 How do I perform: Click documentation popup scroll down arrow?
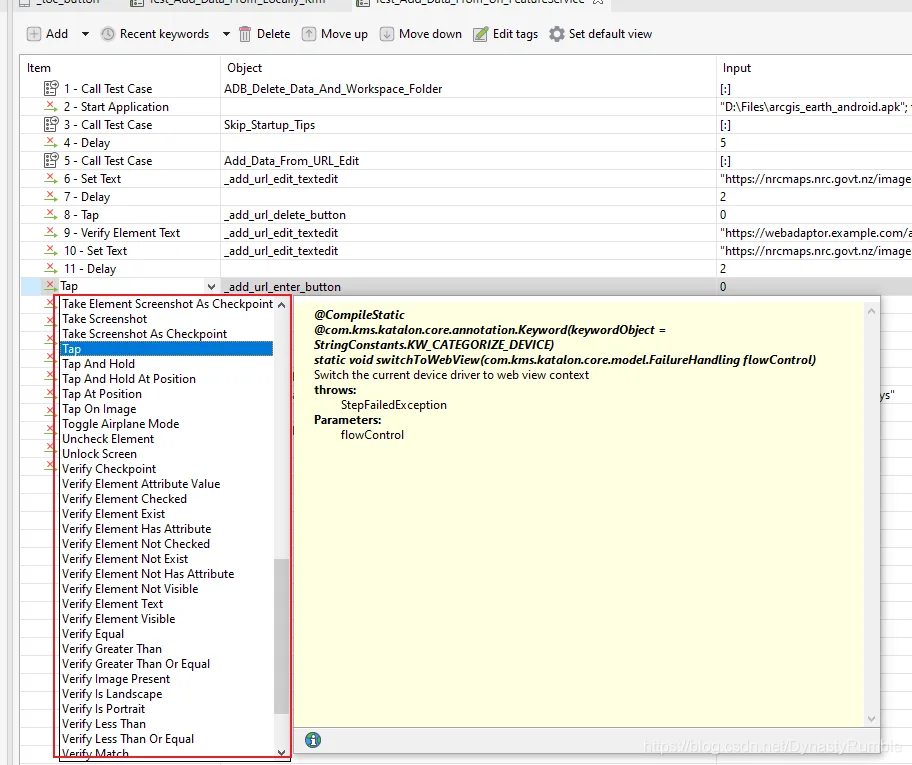coord(871,719)
